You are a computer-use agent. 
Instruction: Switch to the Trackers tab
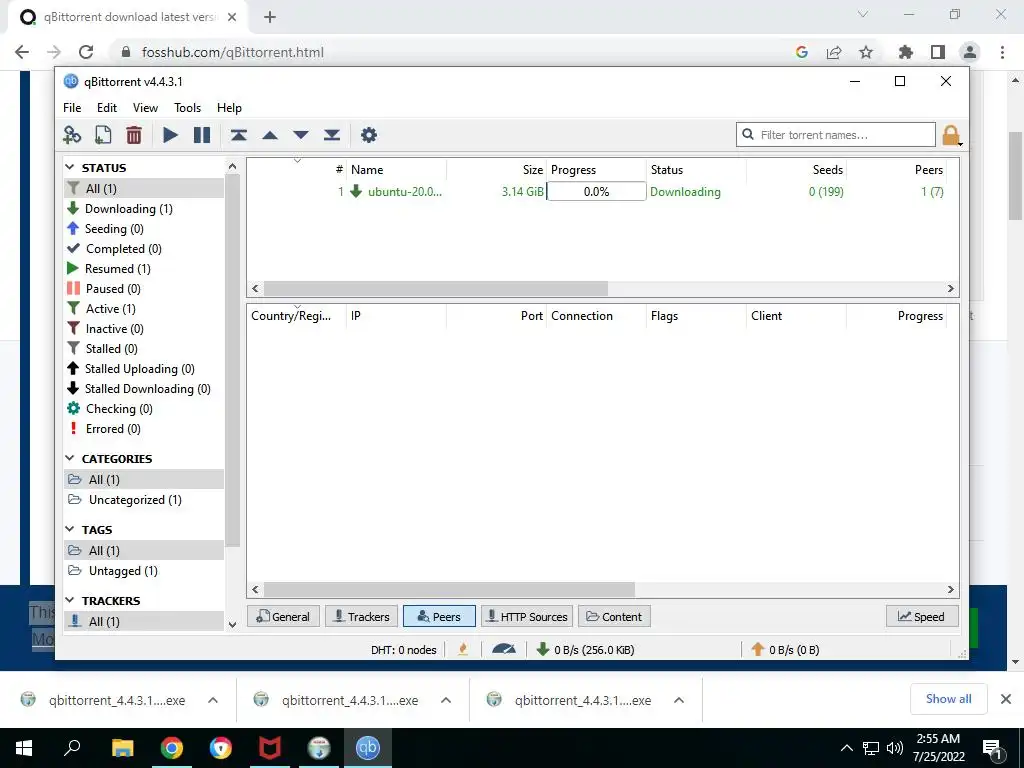tap(361, 616)
